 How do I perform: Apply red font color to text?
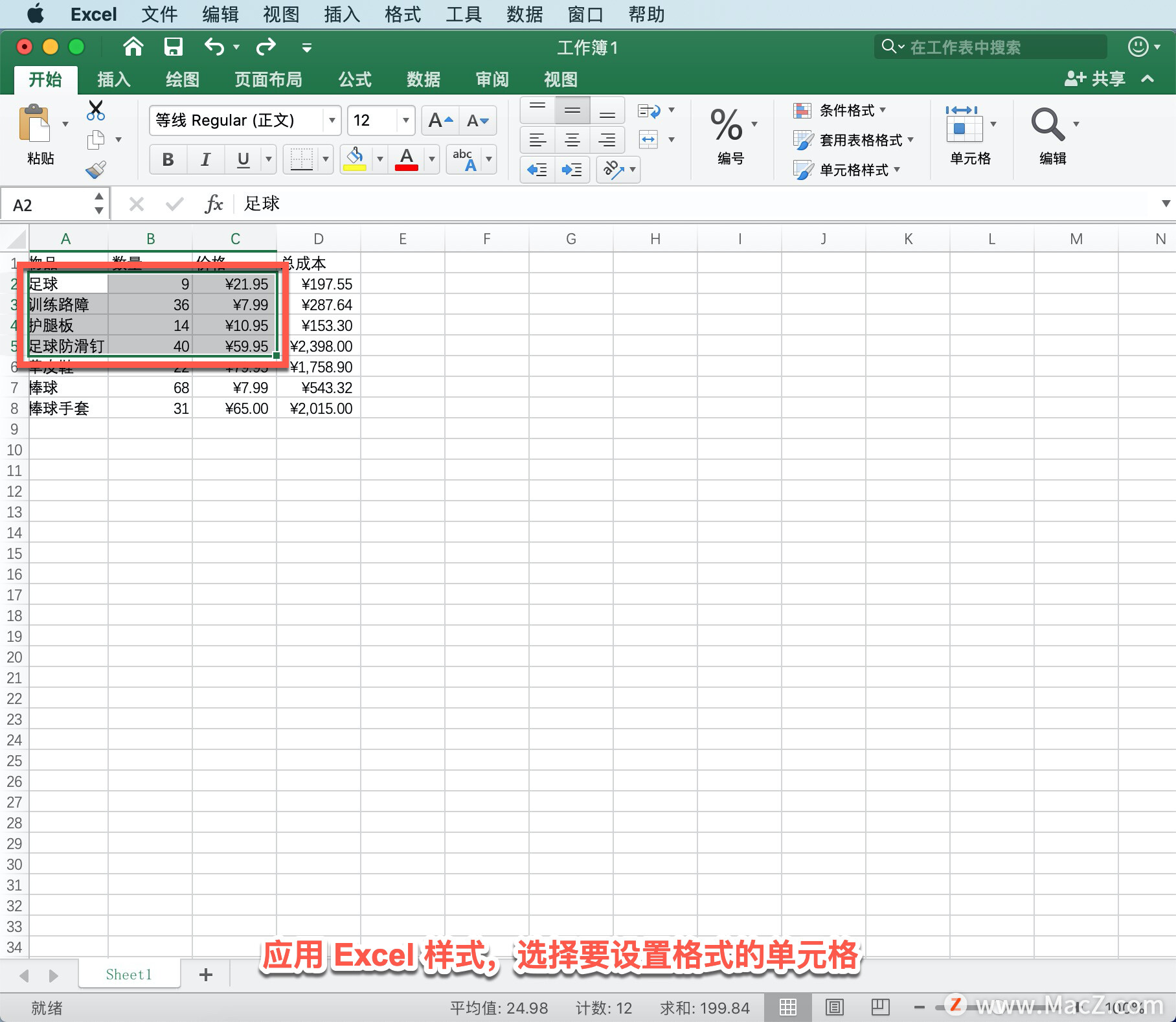[x=407, y=159]
